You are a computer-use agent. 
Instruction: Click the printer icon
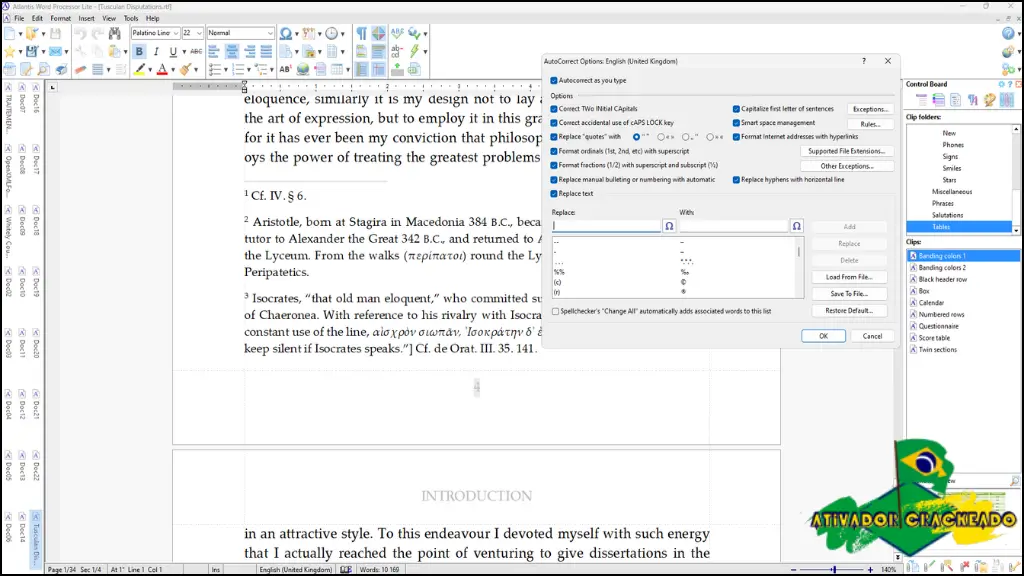(62, 69)
